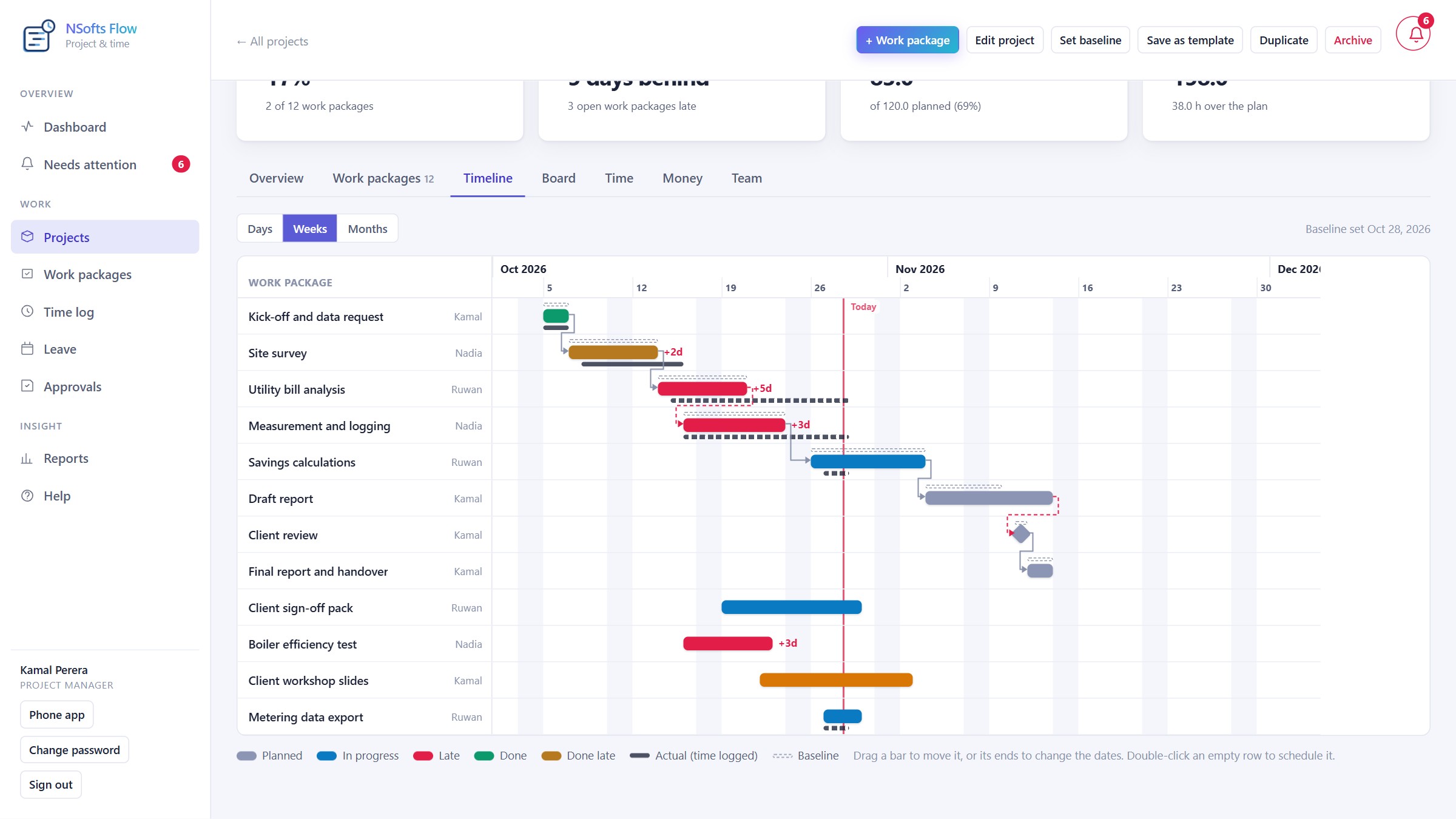Click the Leave calendar icon
Screen dimensions: 1456x819
coord(27,349)
